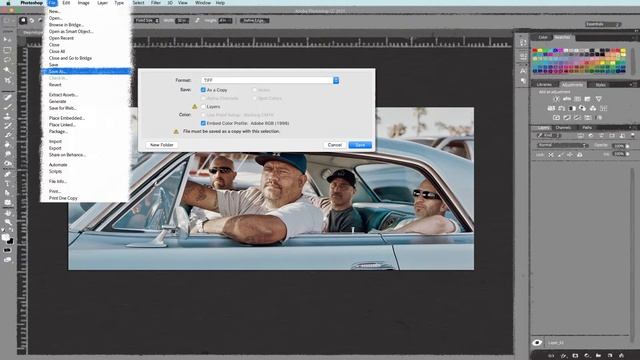Click the New Folder button
Screen dimensions: 640x360
click(x=162, y=145)
